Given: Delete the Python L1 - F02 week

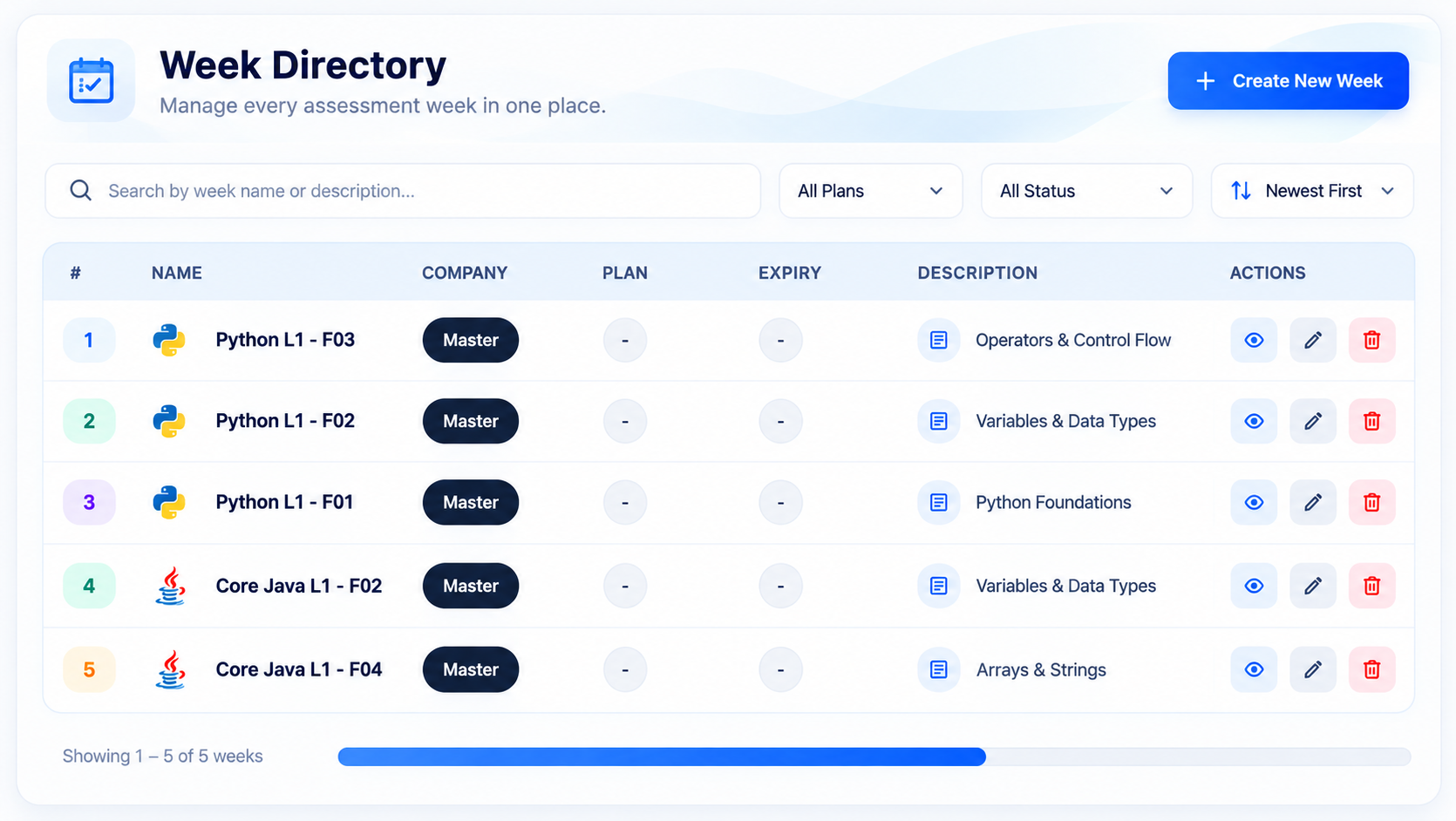Looking at the screenshot, I should coord(1371,421).
